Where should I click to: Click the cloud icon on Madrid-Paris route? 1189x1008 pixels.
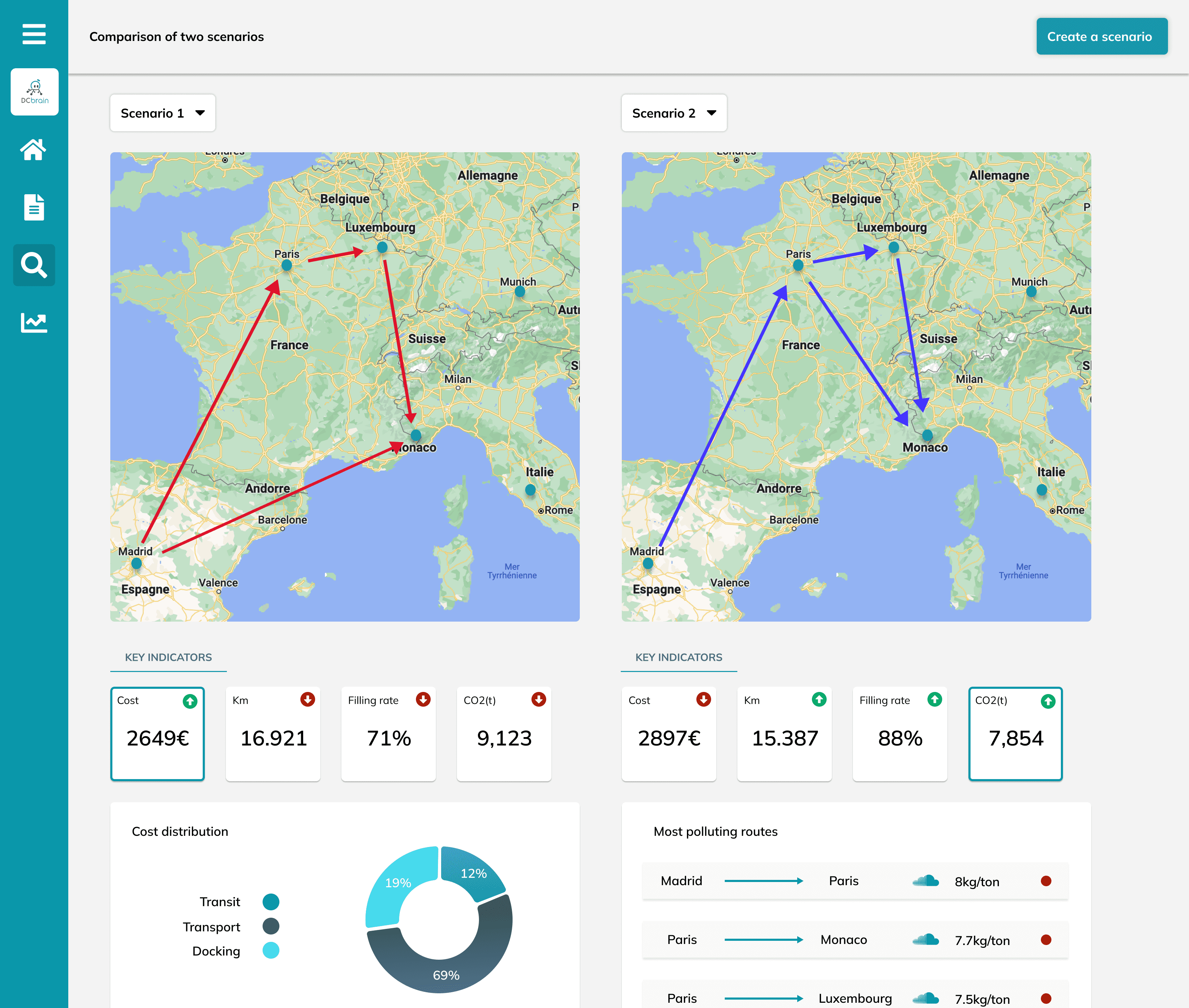coord(925,881)
